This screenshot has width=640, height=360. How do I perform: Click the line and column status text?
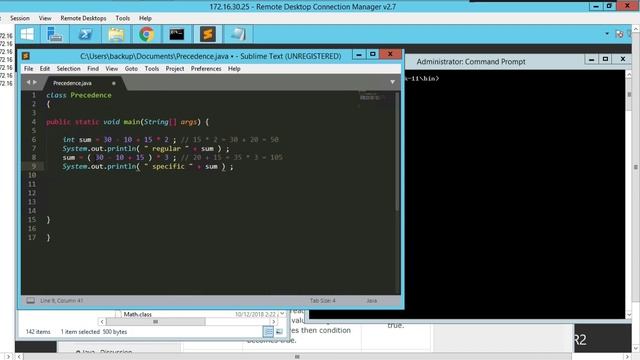[x=61, y=301]
